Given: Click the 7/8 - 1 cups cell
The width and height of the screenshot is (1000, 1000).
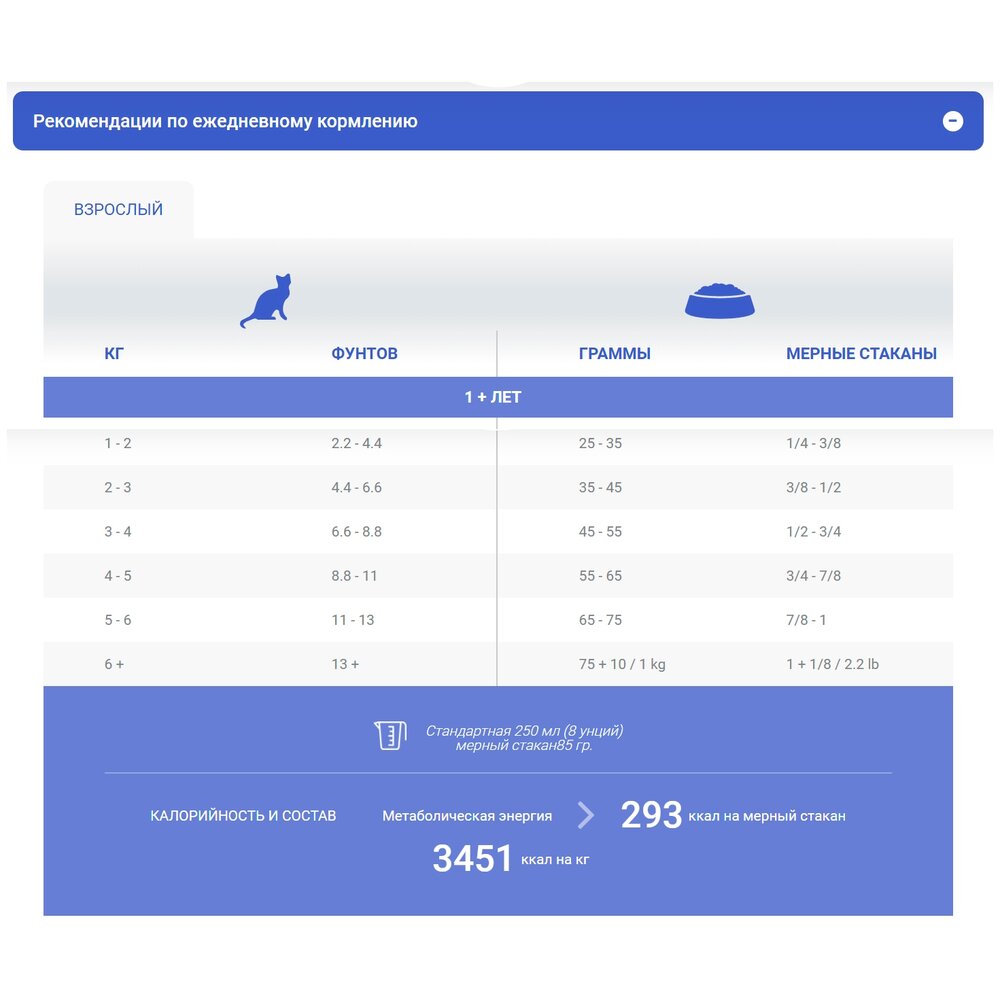Looking at the screenshot, I should coord(806,620).
